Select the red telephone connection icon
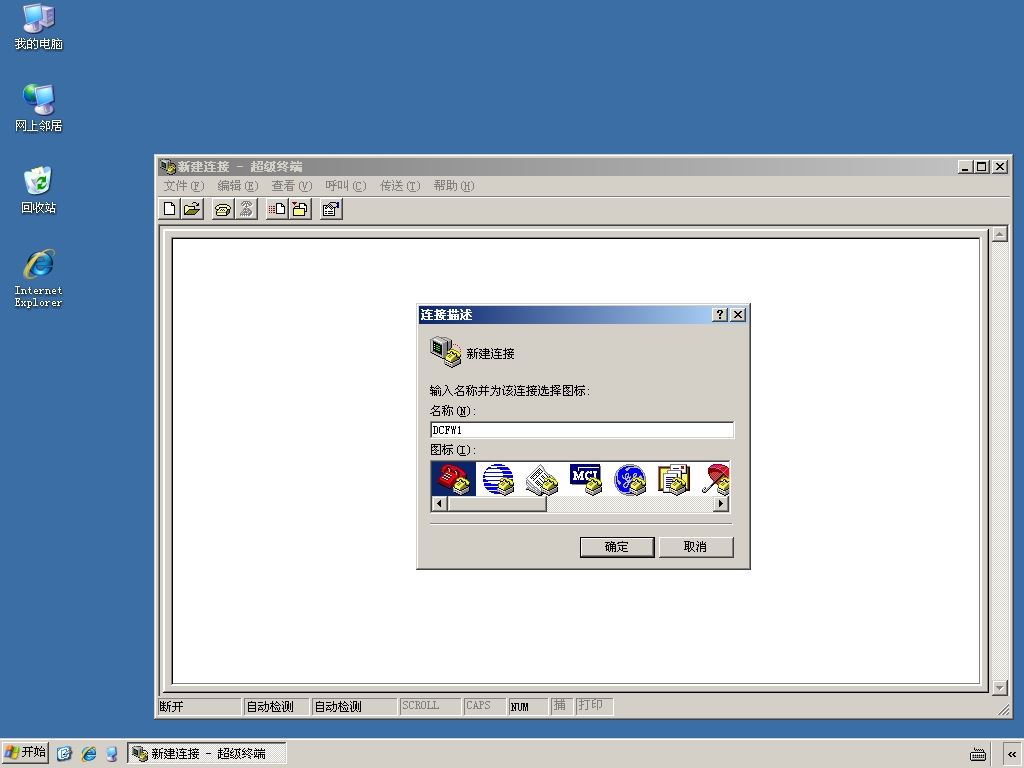Viewport: 1024px width, 768px height. [x=453, y=479]
